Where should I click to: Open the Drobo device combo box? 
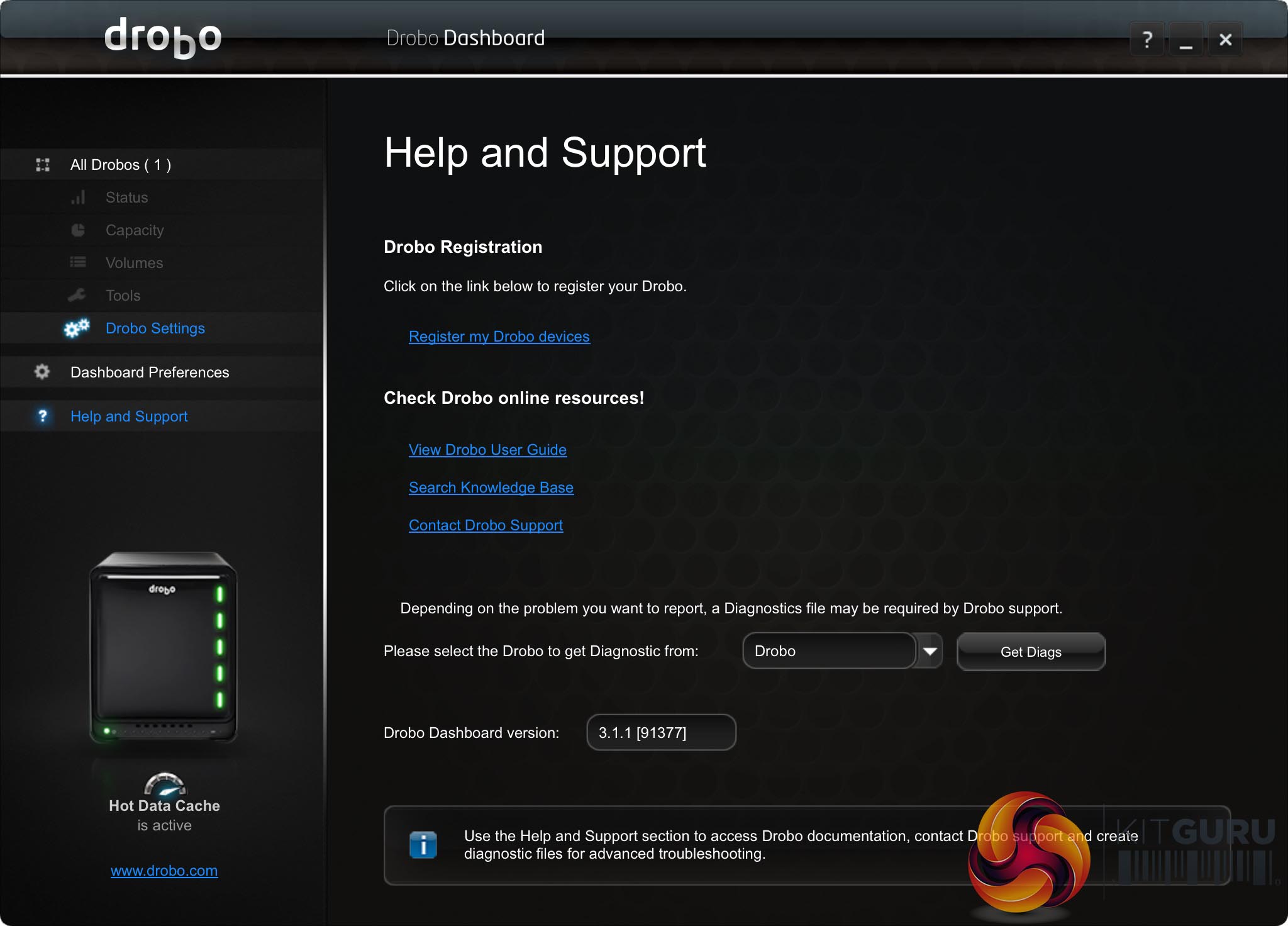pos(829,651)
